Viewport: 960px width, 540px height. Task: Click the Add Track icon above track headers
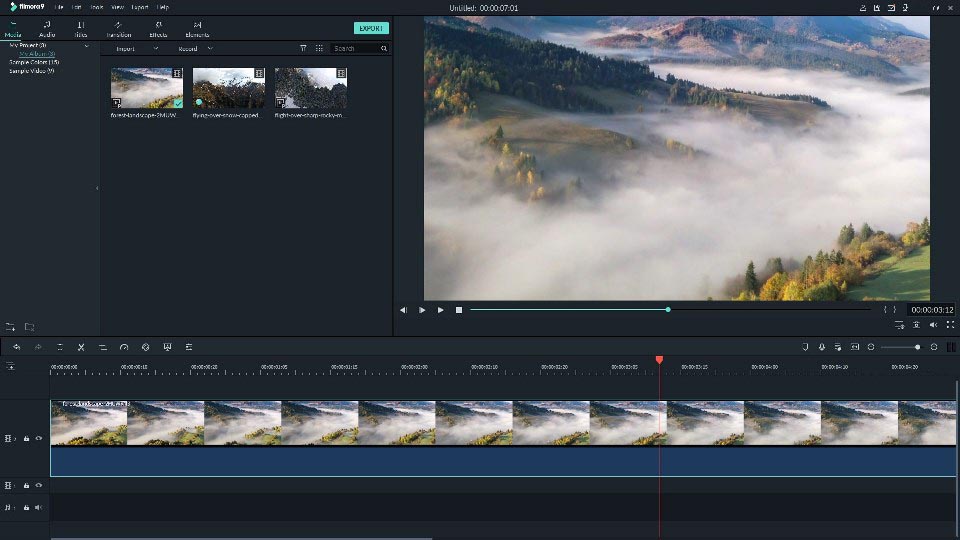[x=10, y=366]
